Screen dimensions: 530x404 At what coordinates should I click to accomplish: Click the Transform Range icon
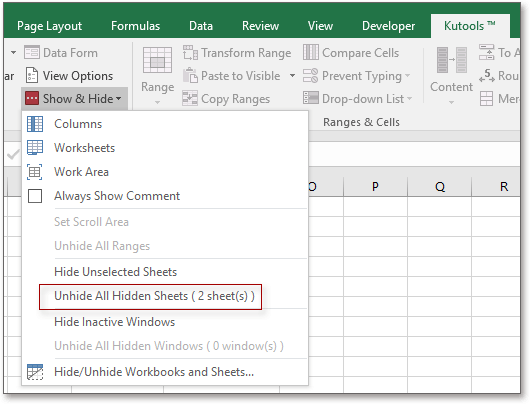[190, 53]
